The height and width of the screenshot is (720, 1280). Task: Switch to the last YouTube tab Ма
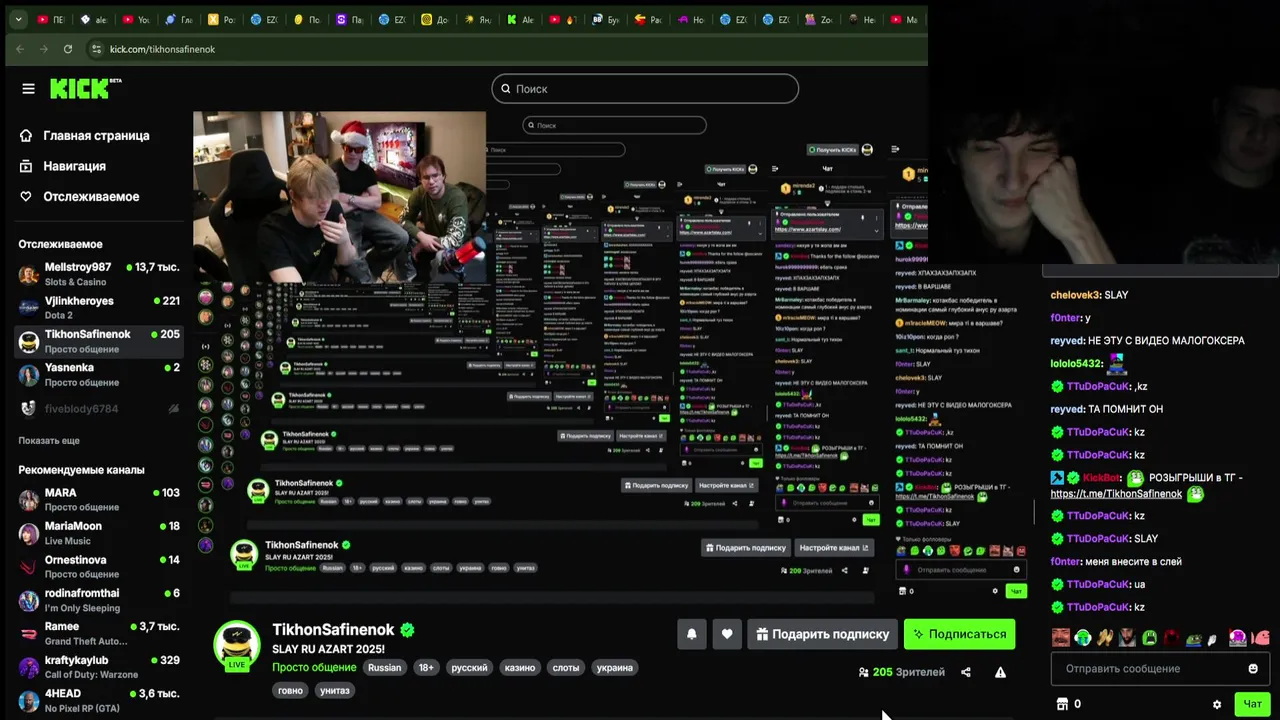[x=904, y=20]
